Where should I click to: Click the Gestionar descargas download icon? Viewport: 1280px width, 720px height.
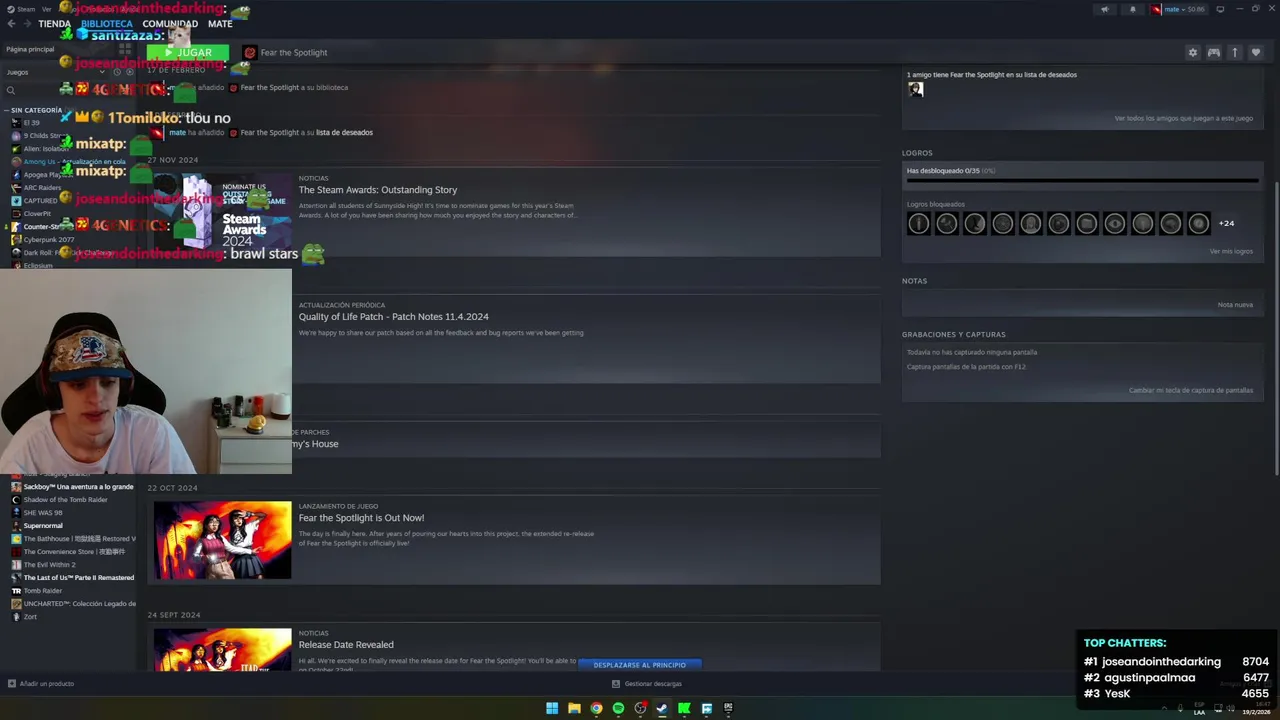pos(616,684)
